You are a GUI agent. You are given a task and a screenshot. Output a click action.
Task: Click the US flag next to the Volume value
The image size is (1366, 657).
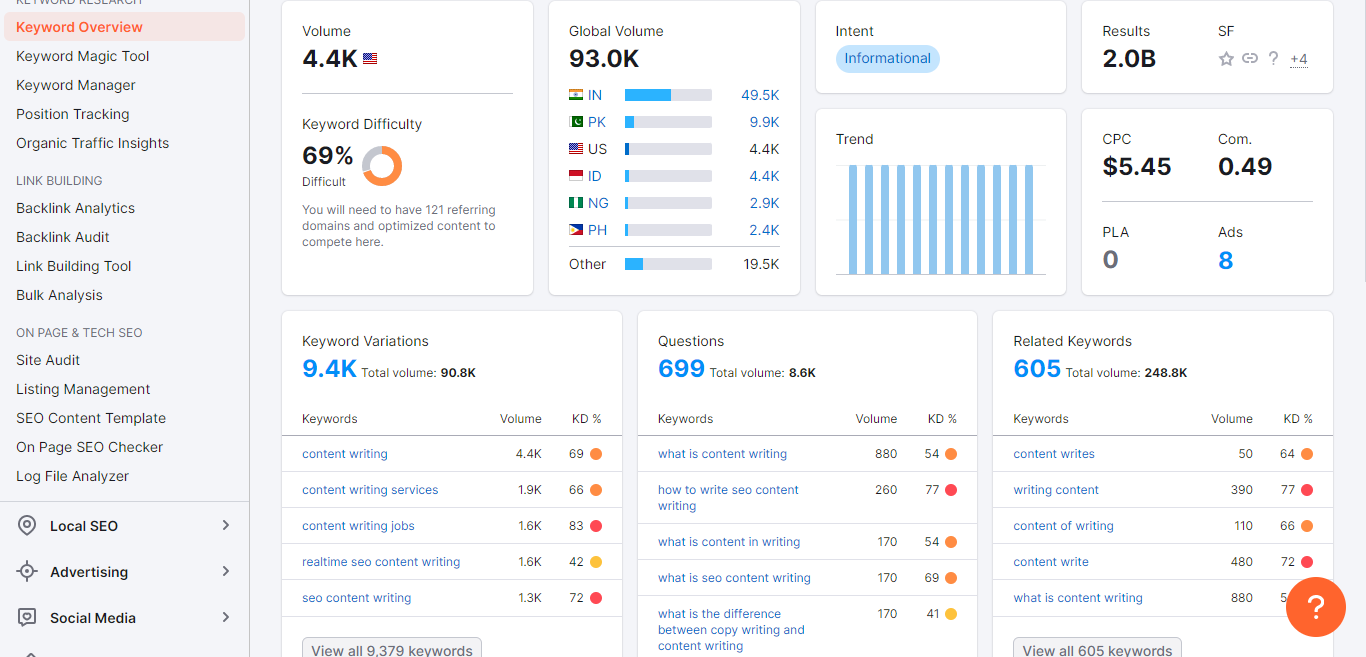tap(367, 58)
